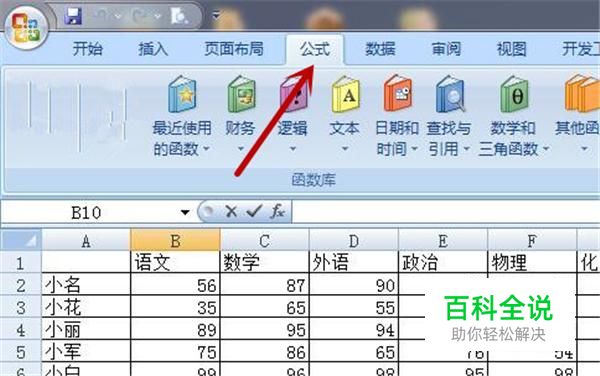Open the Office button menu

click(x=26, y=28)
